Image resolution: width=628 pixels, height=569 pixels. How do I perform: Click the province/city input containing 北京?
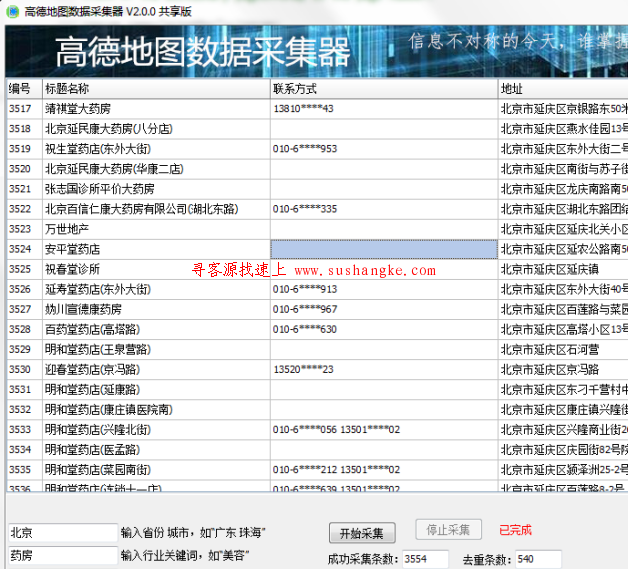(63, 533)
